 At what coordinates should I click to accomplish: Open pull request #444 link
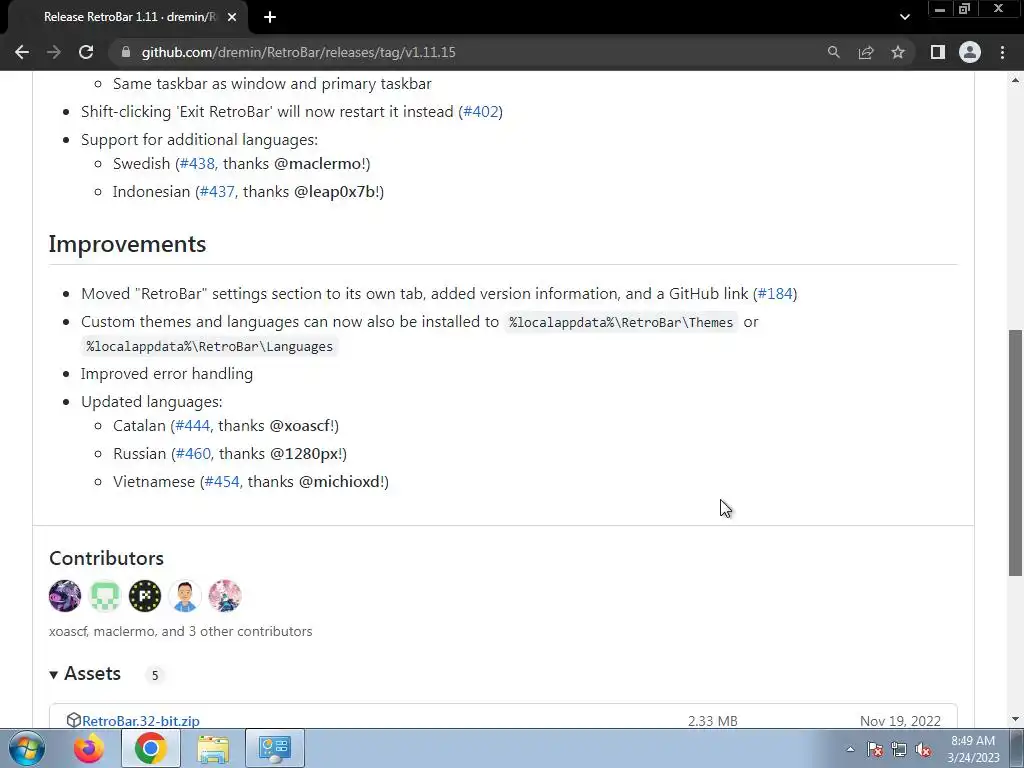193,426
